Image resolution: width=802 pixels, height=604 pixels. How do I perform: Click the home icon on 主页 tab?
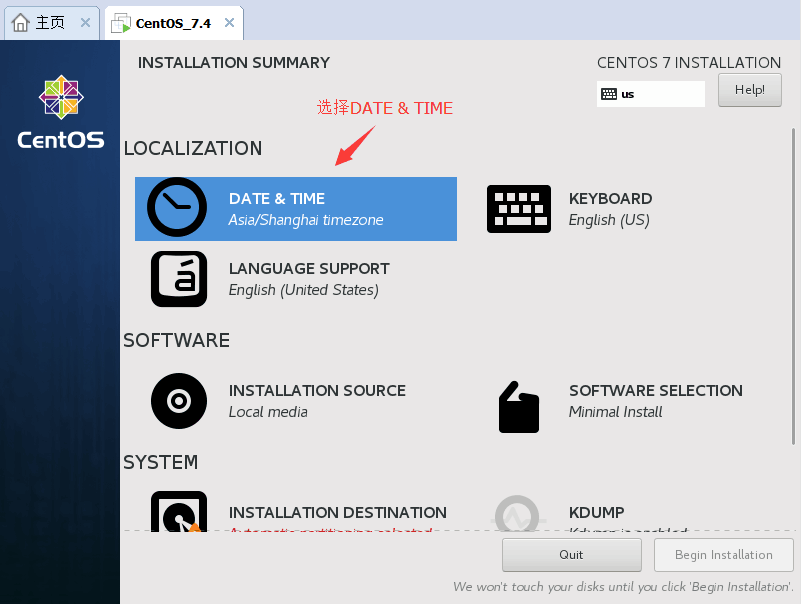(20, 23)
